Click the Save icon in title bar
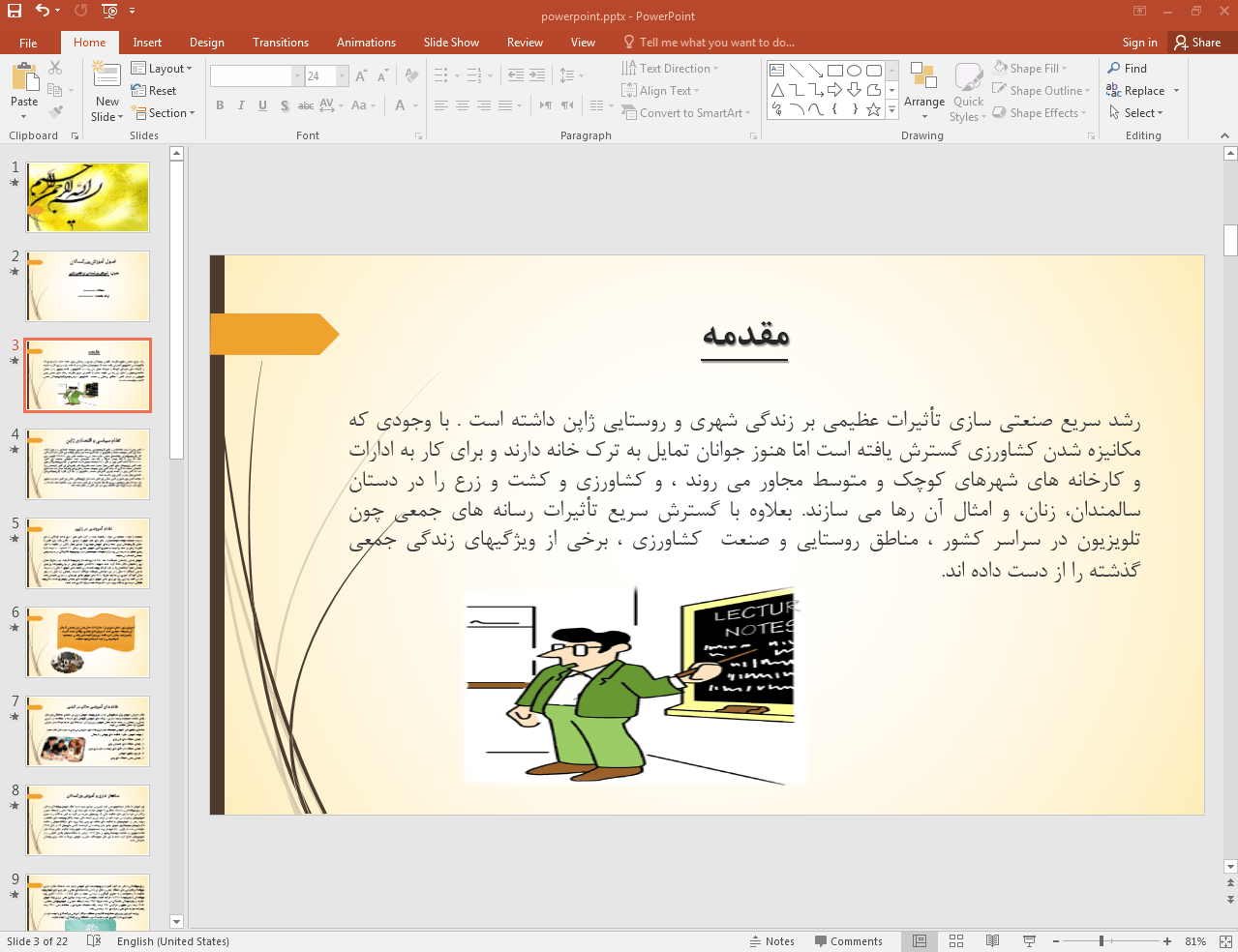The height and width of the screenshot is (952, 1238). coord(15,11)
